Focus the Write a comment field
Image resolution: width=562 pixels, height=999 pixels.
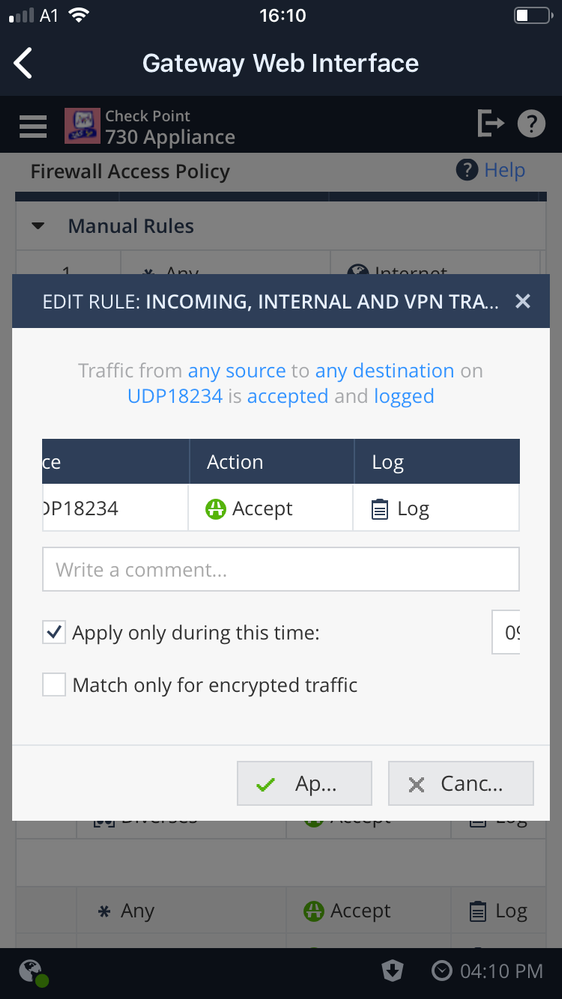[281, 569]
